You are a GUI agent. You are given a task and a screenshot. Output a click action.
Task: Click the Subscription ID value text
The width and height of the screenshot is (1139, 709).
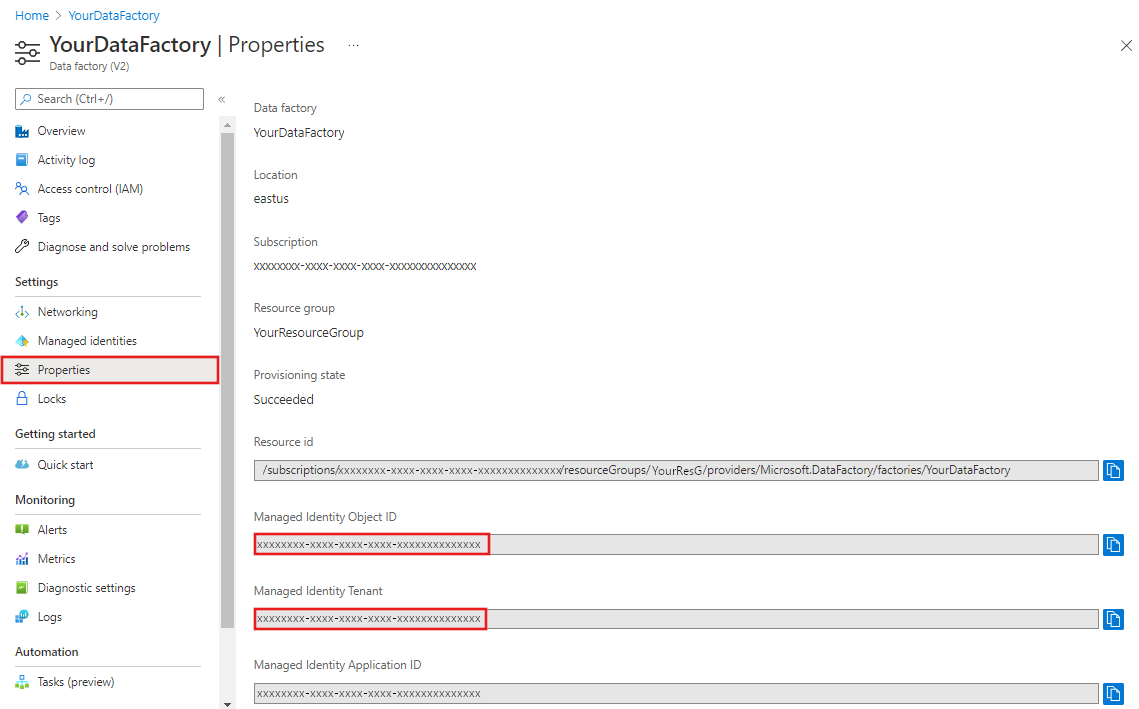tap(365, 267)
